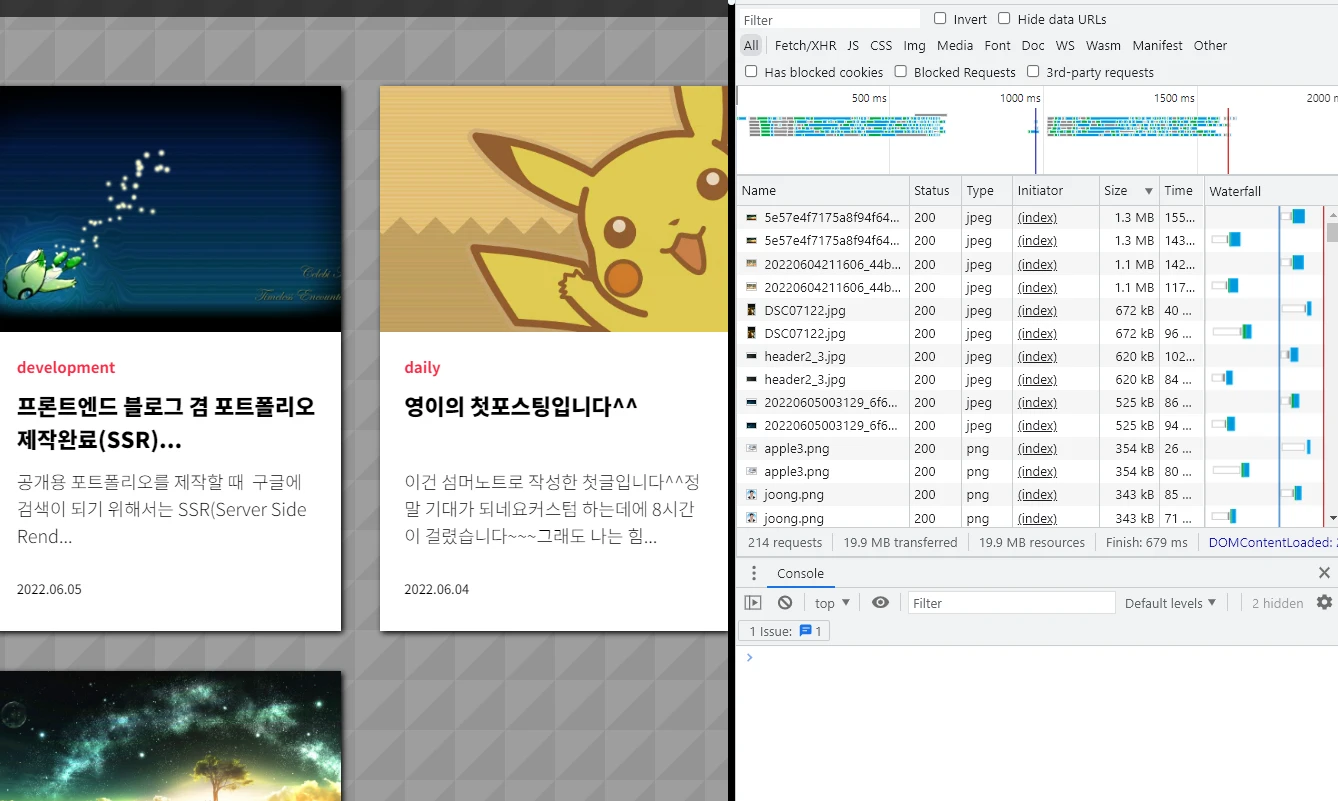Filter requests by JS

tap(853, 45)
